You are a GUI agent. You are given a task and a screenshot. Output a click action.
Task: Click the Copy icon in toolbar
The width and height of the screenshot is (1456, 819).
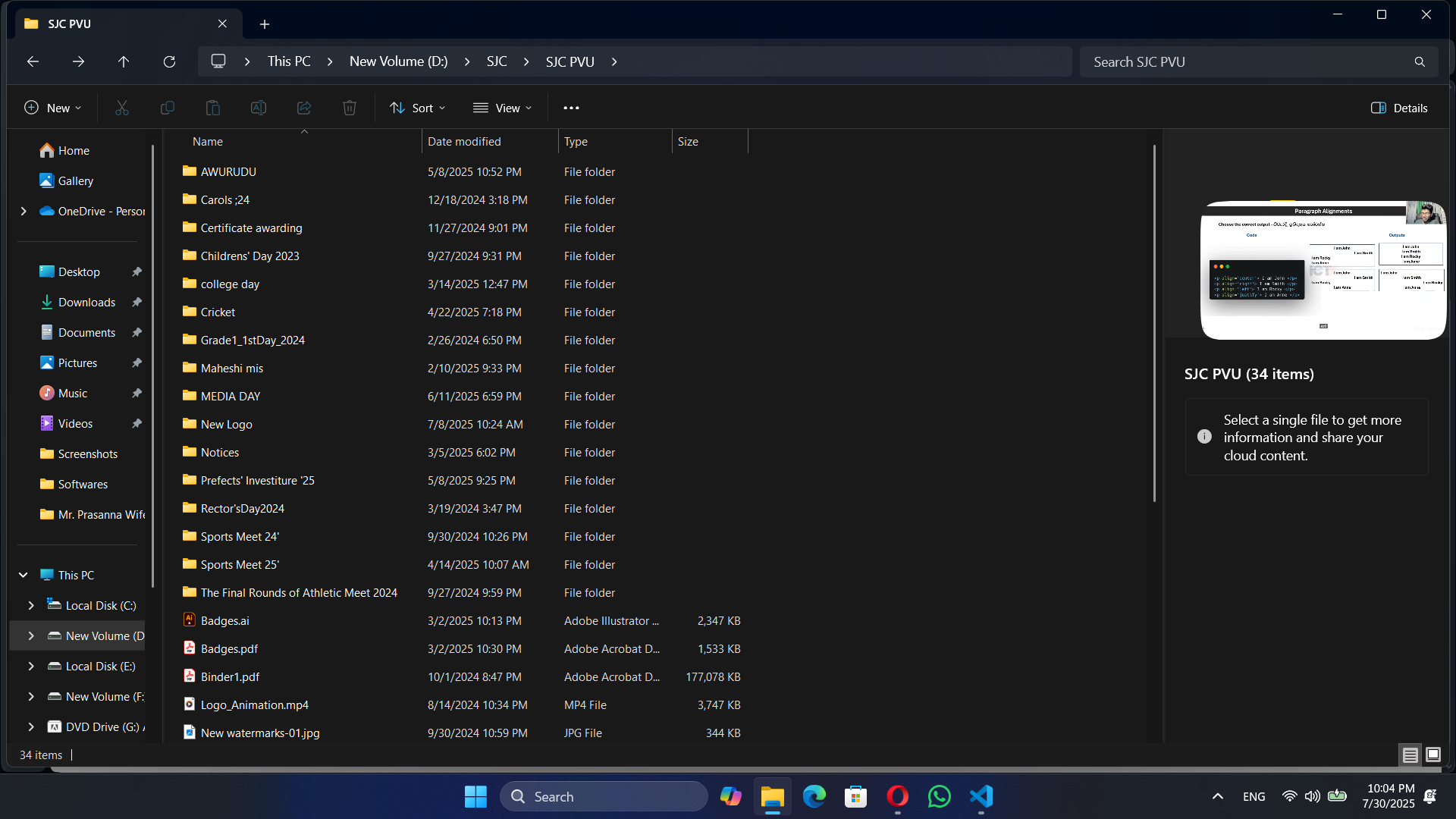[168, 108]
